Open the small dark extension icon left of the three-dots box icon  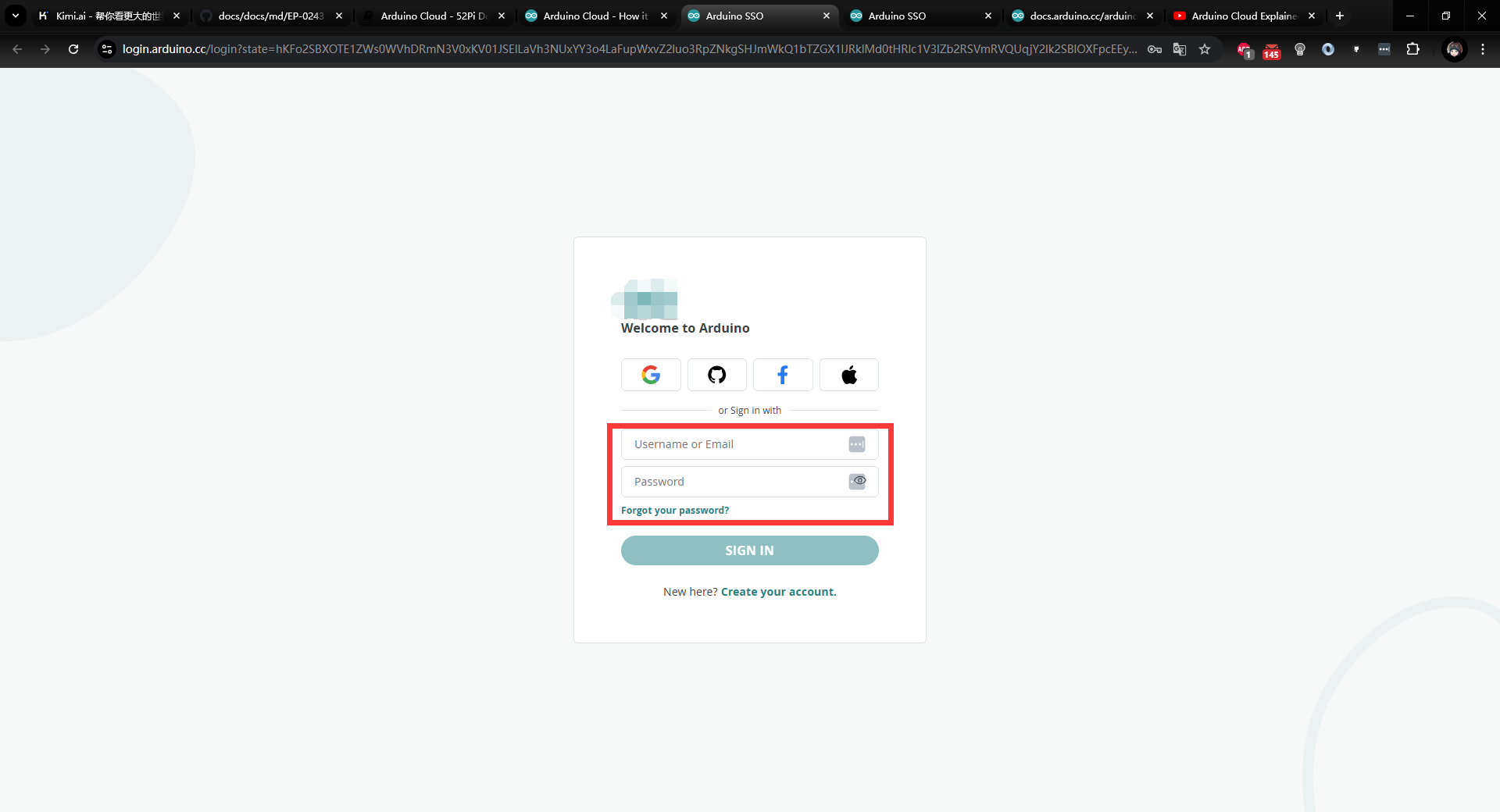coord(1356,49)
